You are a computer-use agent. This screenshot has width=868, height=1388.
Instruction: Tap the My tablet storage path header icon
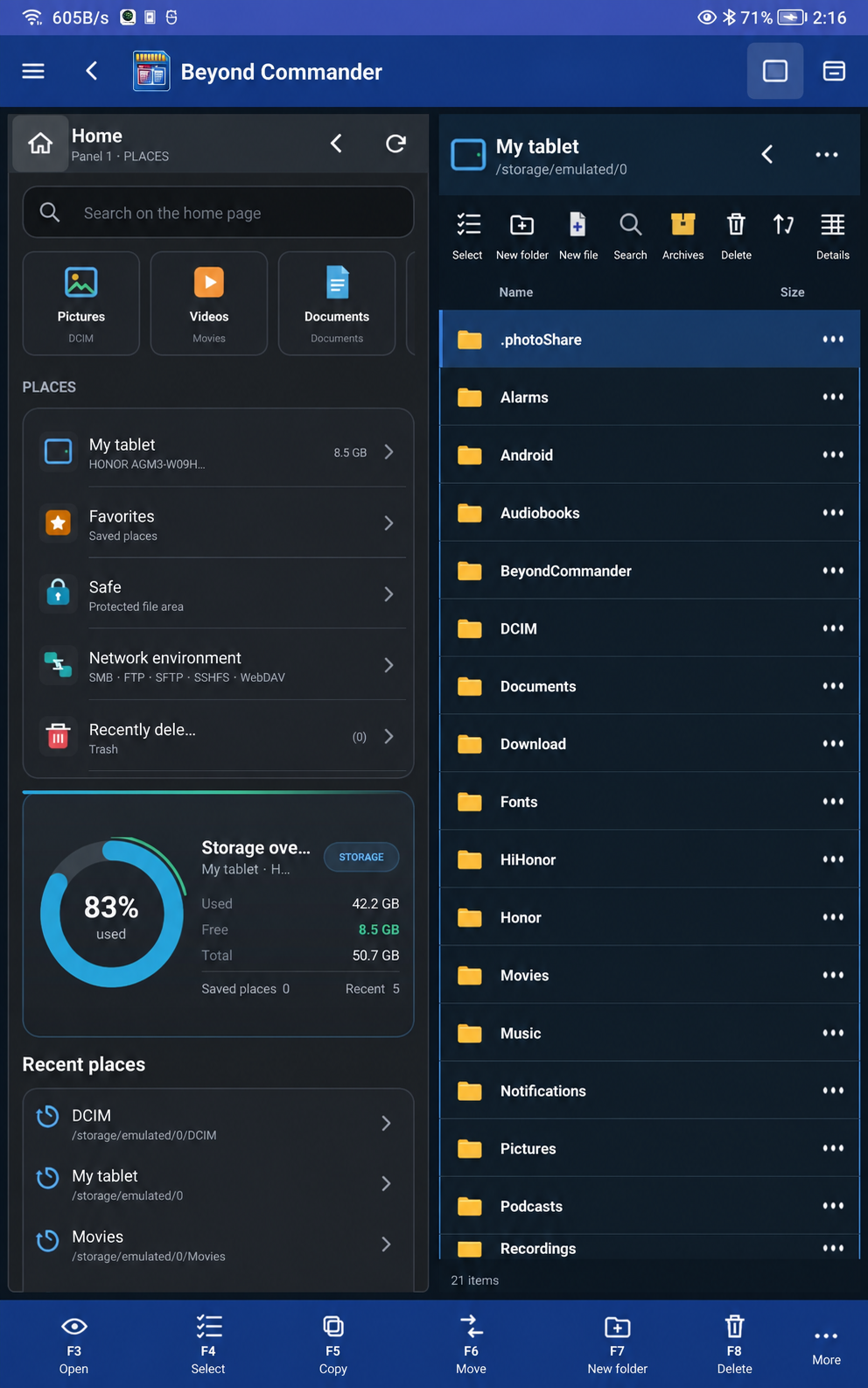pos(468,155)
